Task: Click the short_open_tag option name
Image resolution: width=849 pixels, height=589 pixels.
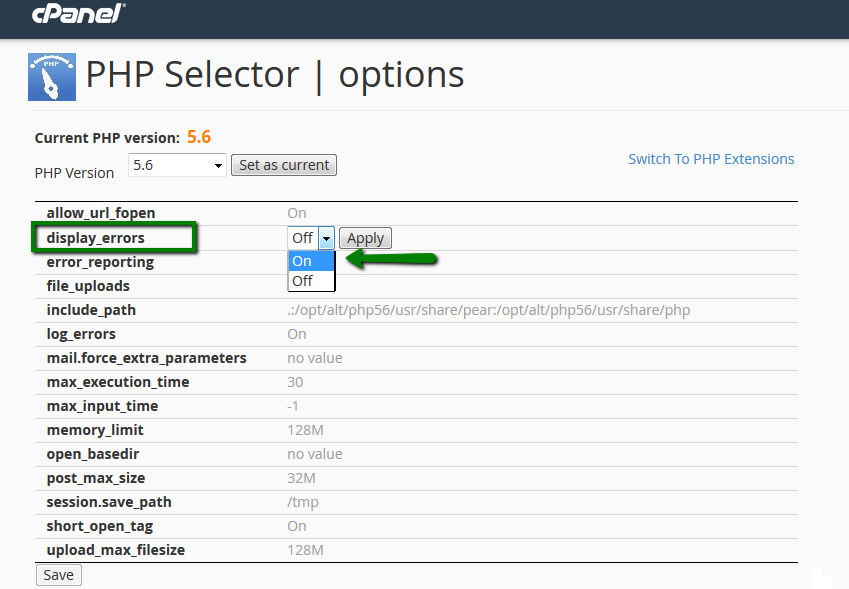Action: click(100, 526)
